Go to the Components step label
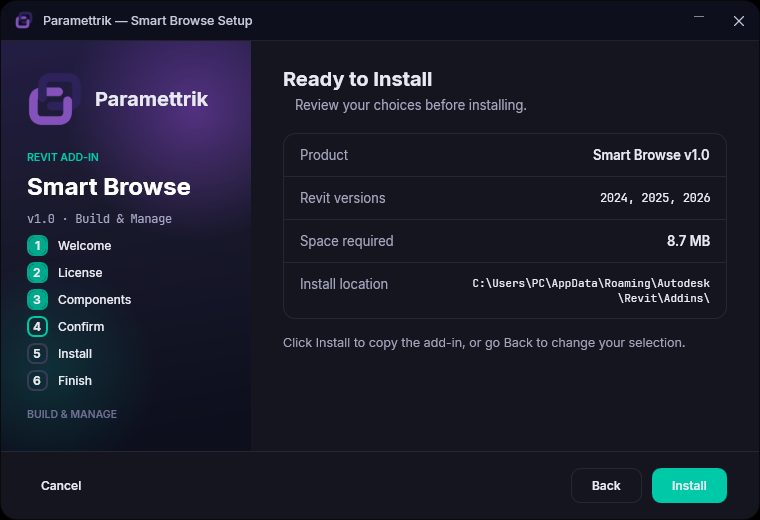760x520 pixels. point(95,300)
